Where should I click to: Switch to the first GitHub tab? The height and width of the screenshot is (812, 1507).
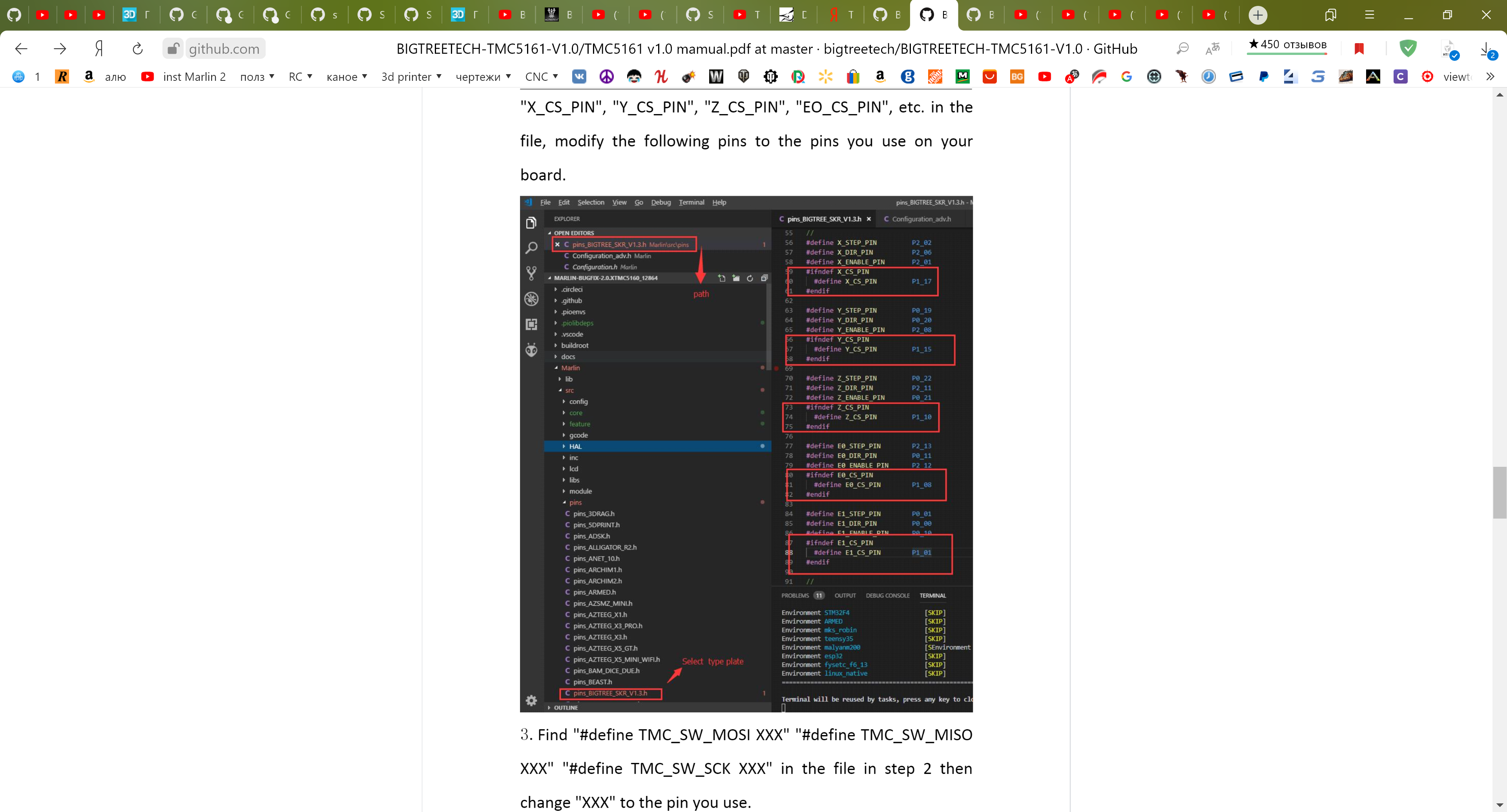tap(14, 15)
